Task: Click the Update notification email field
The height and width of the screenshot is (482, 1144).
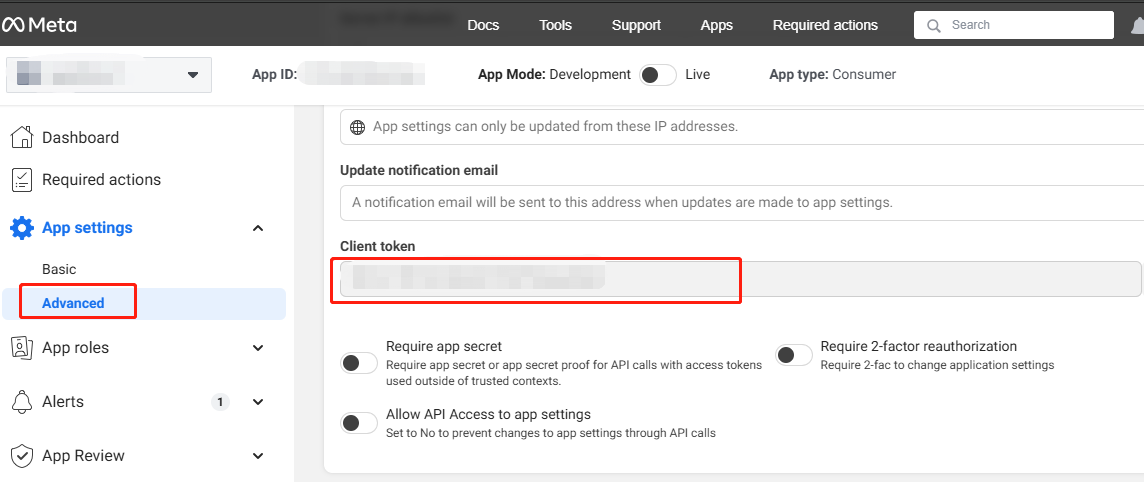Action: coord(740,202)
